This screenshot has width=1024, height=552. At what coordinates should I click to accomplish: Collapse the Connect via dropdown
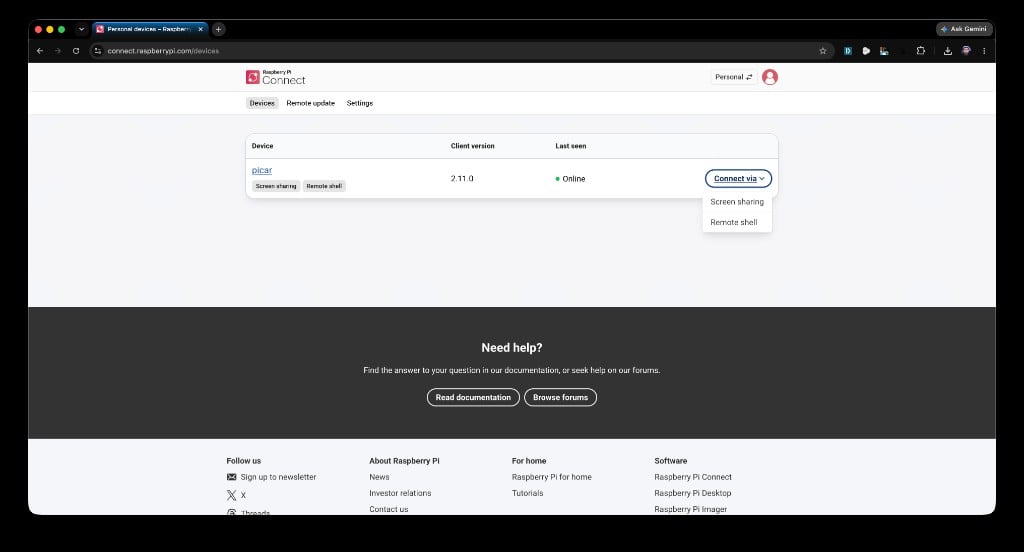pyautogui.click(x=739, y=178)
